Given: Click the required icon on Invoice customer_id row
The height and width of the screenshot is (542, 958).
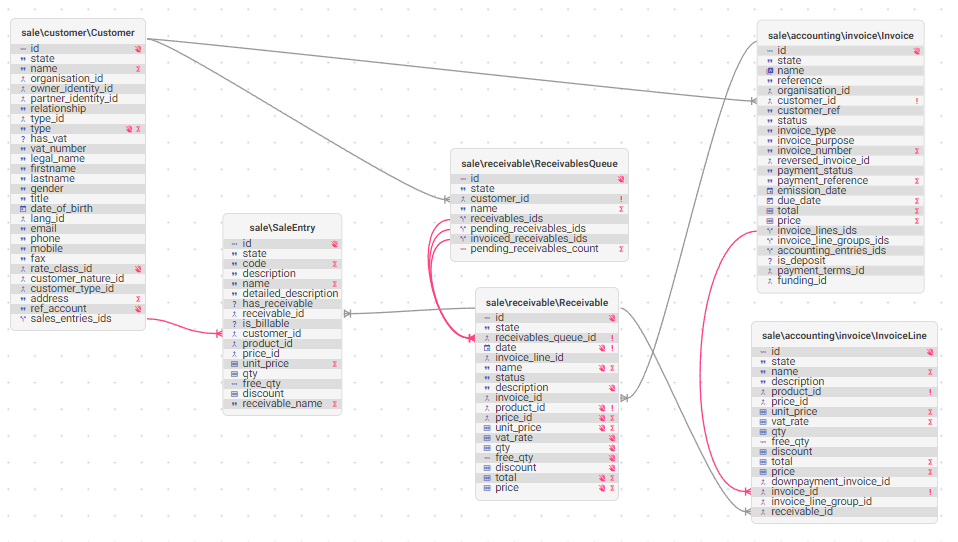Looking at the screenshot, I should coord(916,101).
